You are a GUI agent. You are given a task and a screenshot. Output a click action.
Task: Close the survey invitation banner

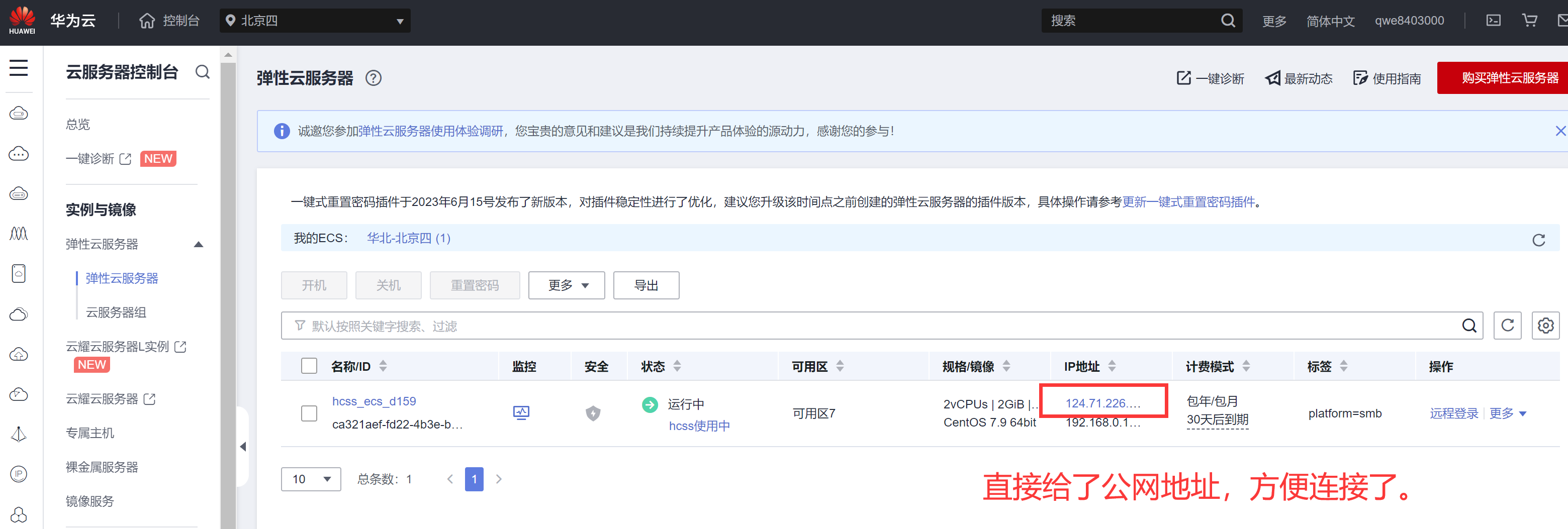1560,131
